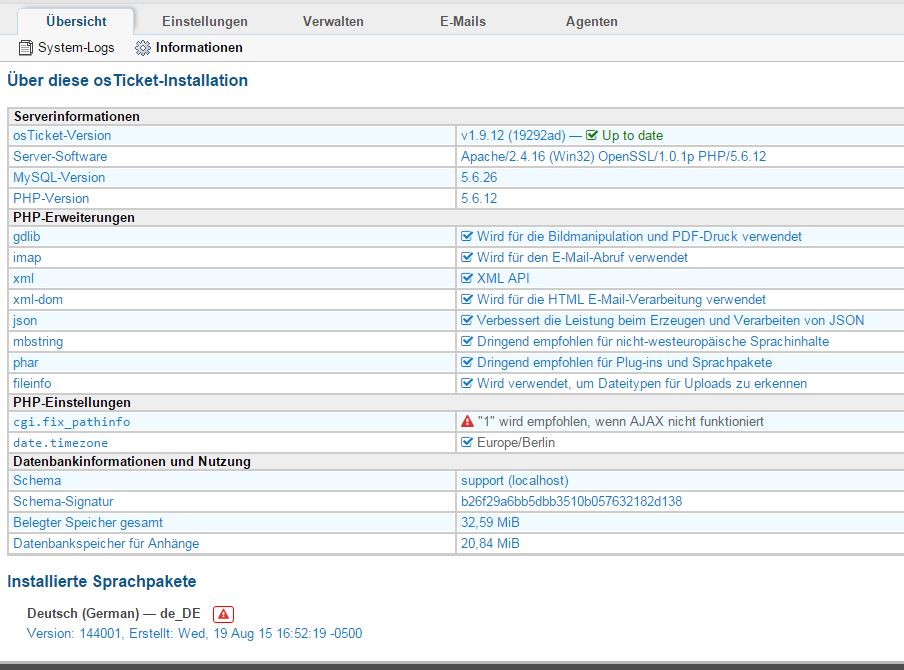Click the check mark in the phar row
Viewport: 904px width, 670px height.
coord(467,363)
